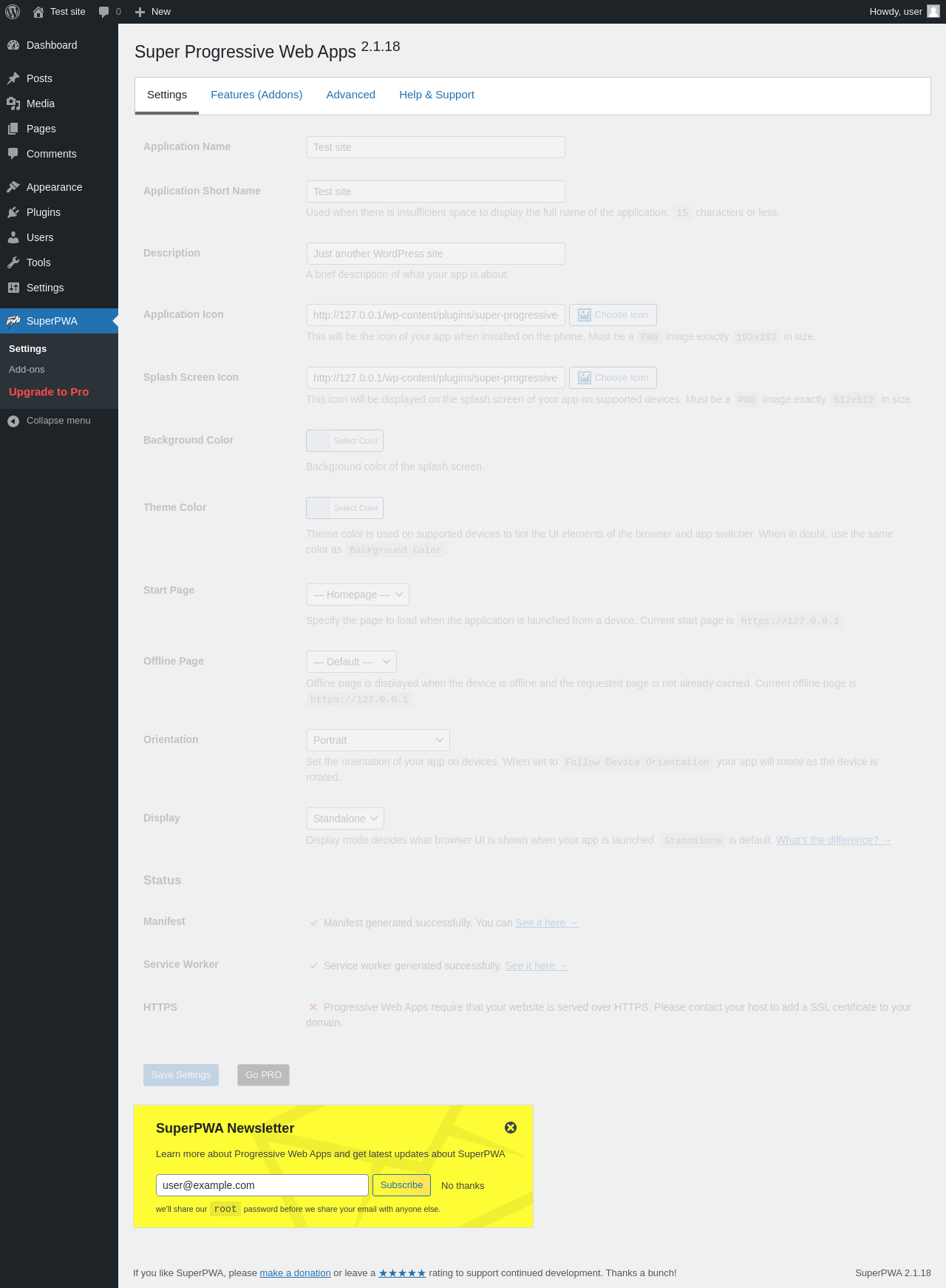Click Collapse menu text

(58, 421)
